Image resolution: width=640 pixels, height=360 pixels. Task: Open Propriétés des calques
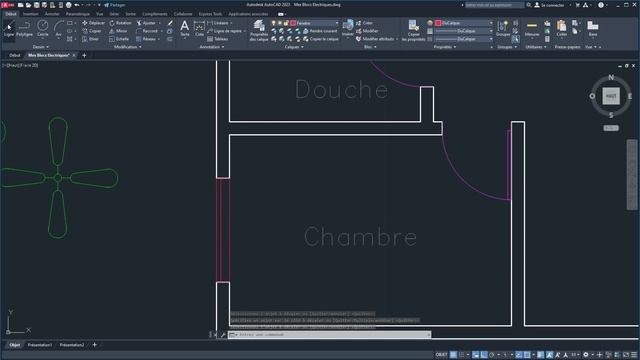(259, 31)
